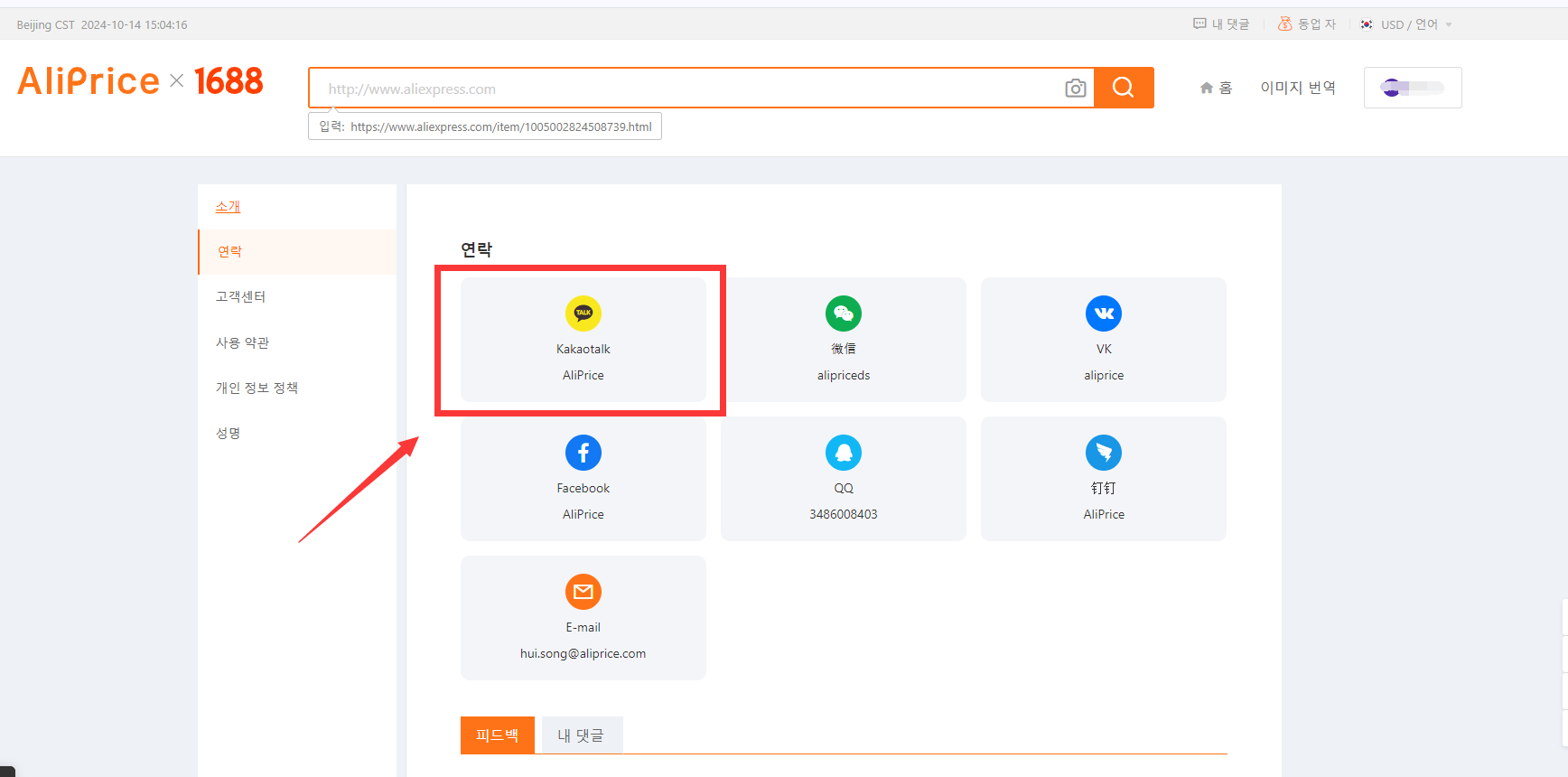1568x777 pixels.
Task: Open image search via camera icon
Action: pyautogui.click(x=1075, y=88)
